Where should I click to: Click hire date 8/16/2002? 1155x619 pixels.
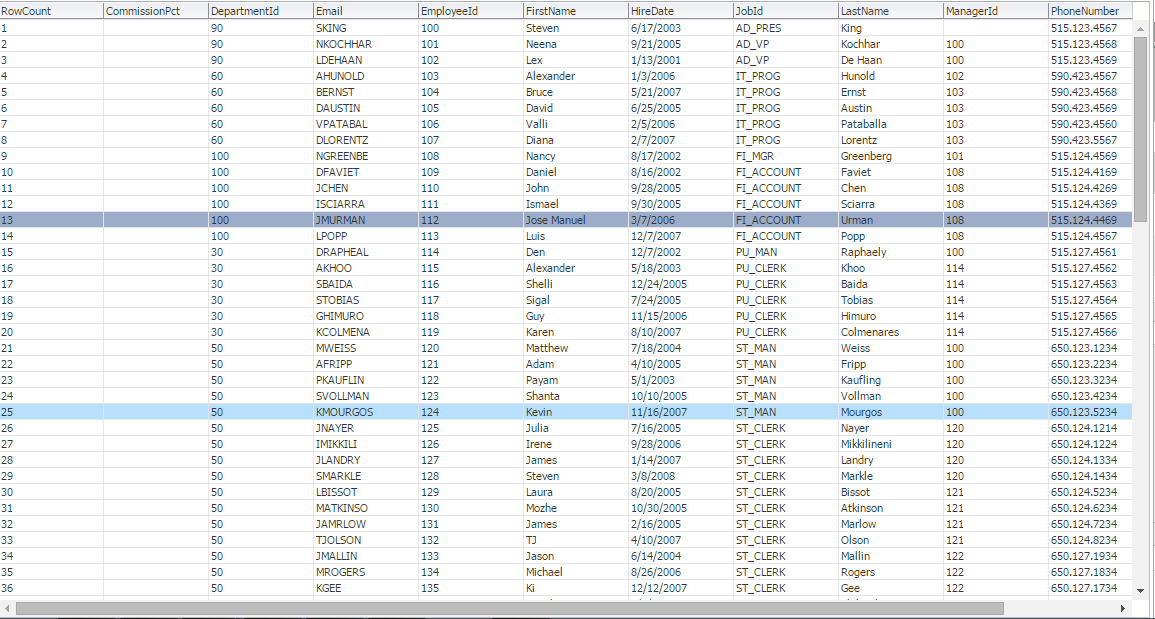click(681, 172)
